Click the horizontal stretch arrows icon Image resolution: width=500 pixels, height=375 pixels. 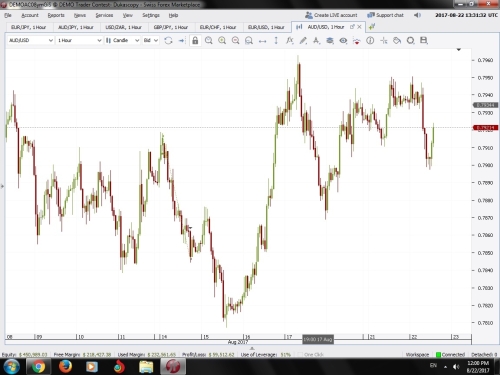tap(262, 41)
